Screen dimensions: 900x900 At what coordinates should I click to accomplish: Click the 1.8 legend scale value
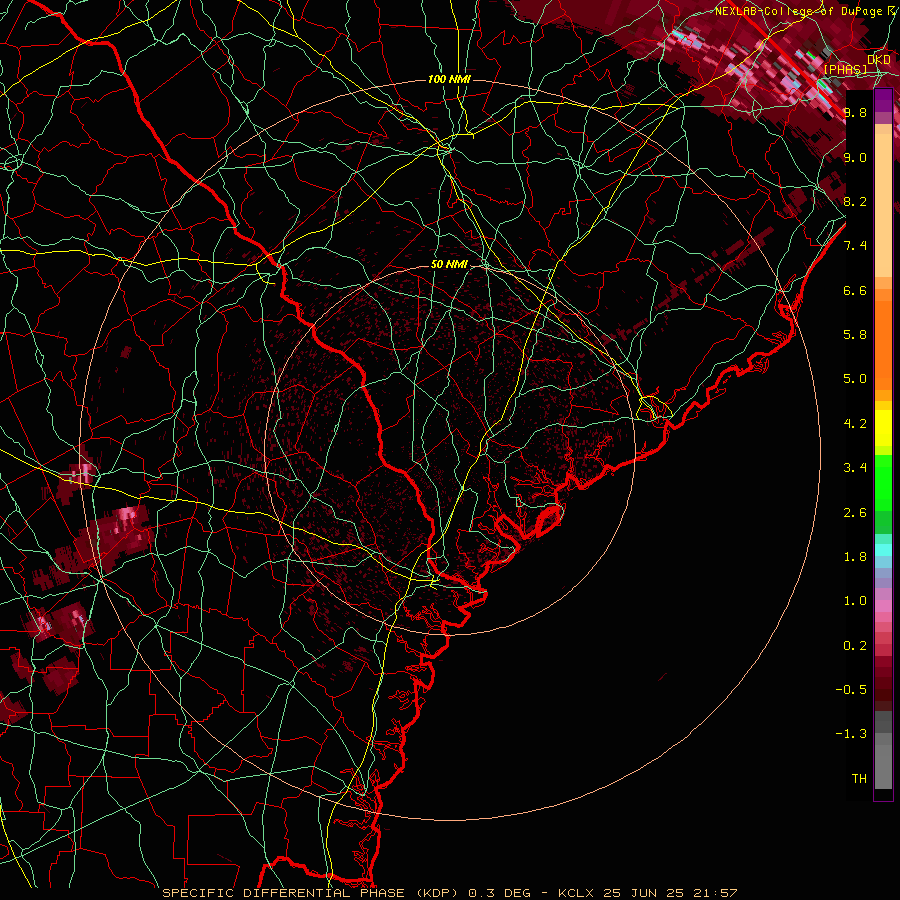(x=855, y=557)
